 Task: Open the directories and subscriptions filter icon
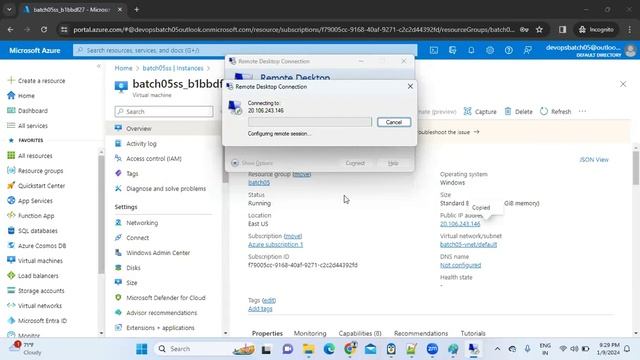(452, 50)
